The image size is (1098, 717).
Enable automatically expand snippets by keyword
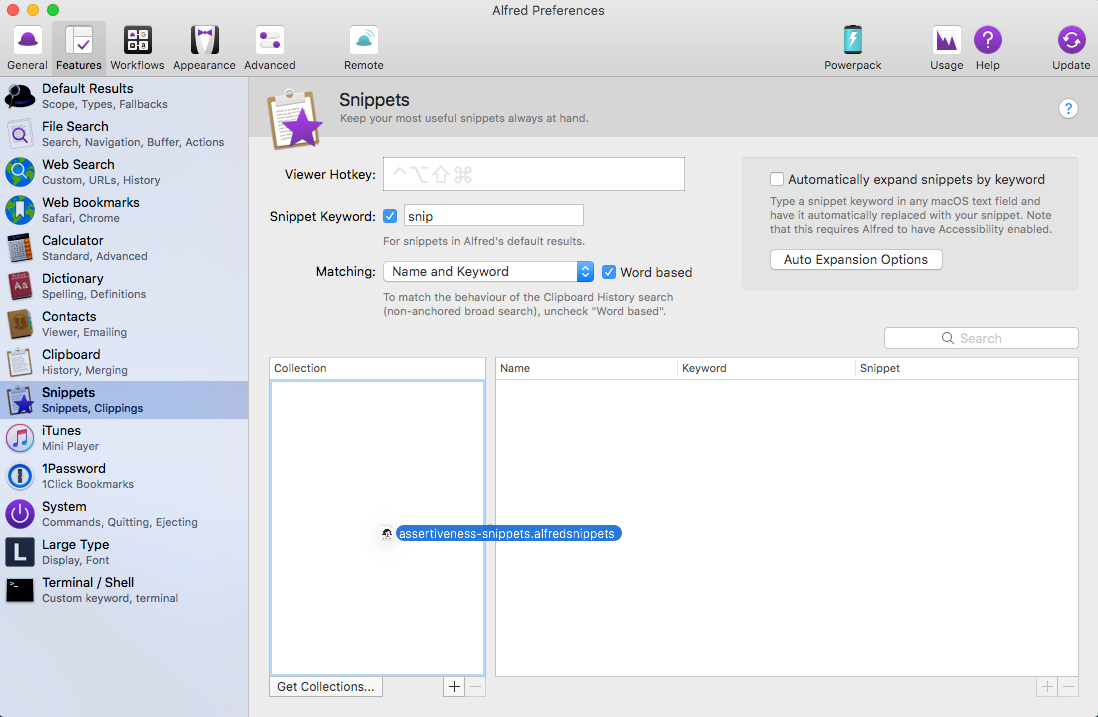click(777, 179)
